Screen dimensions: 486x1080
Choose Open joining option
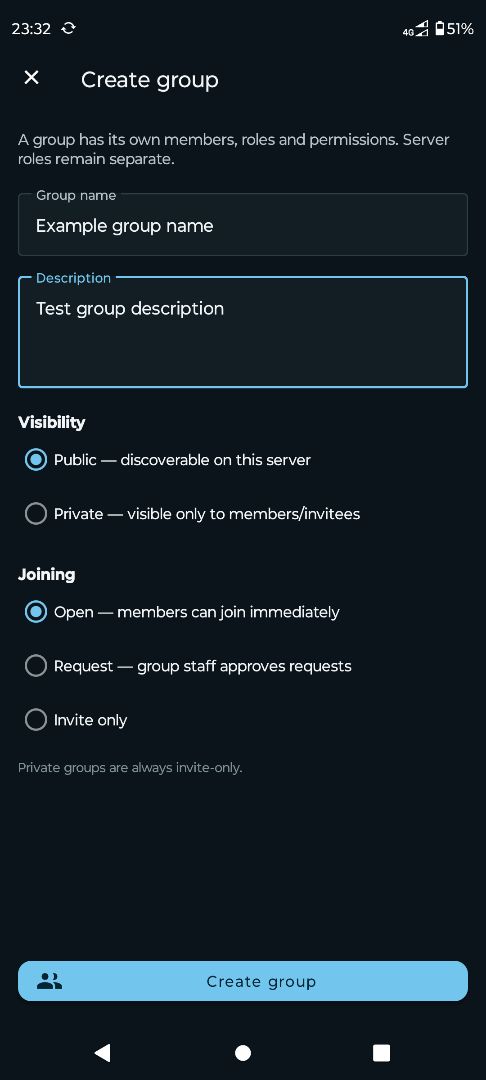[x=36, y=612]
